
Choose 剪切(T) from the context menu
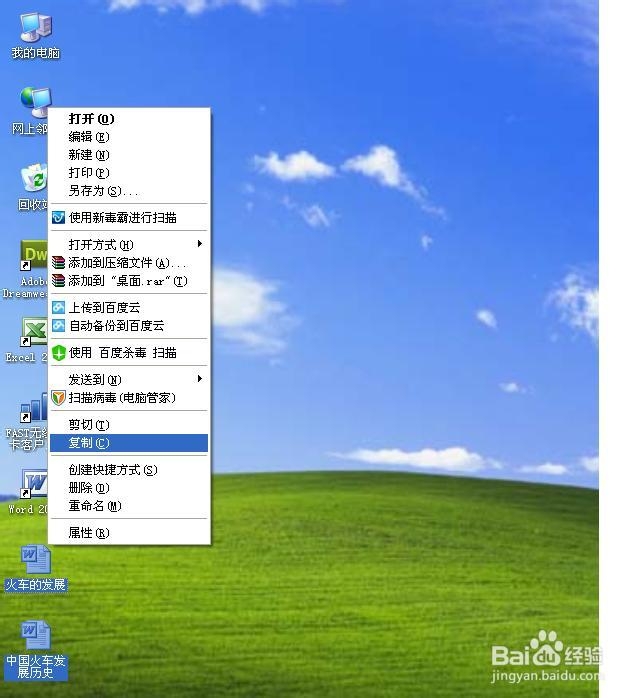pyautogui.click(x=129, y=425)
